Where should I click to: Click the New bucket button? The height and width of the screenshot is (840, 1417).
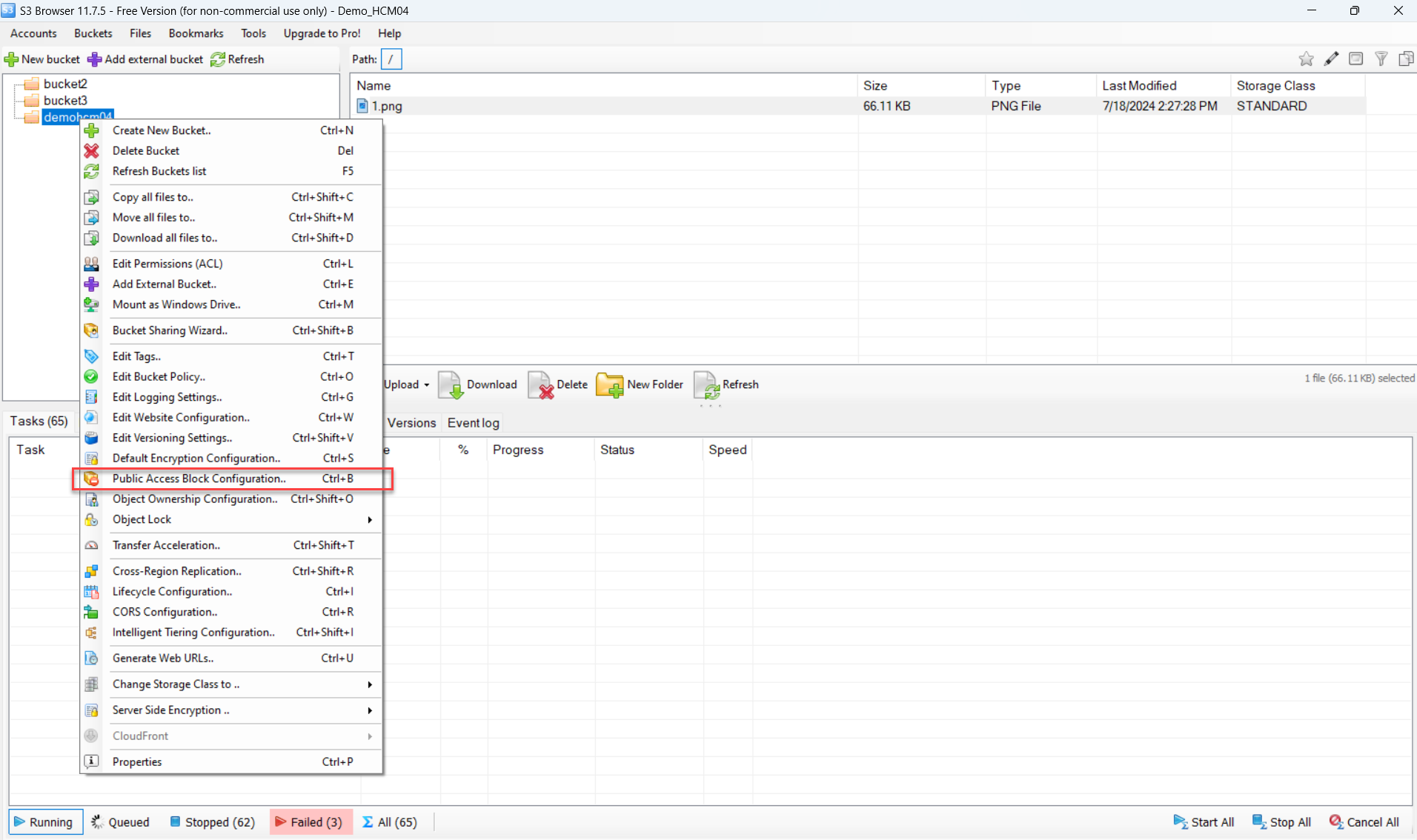pyautogui.click(x=42, y=59)
